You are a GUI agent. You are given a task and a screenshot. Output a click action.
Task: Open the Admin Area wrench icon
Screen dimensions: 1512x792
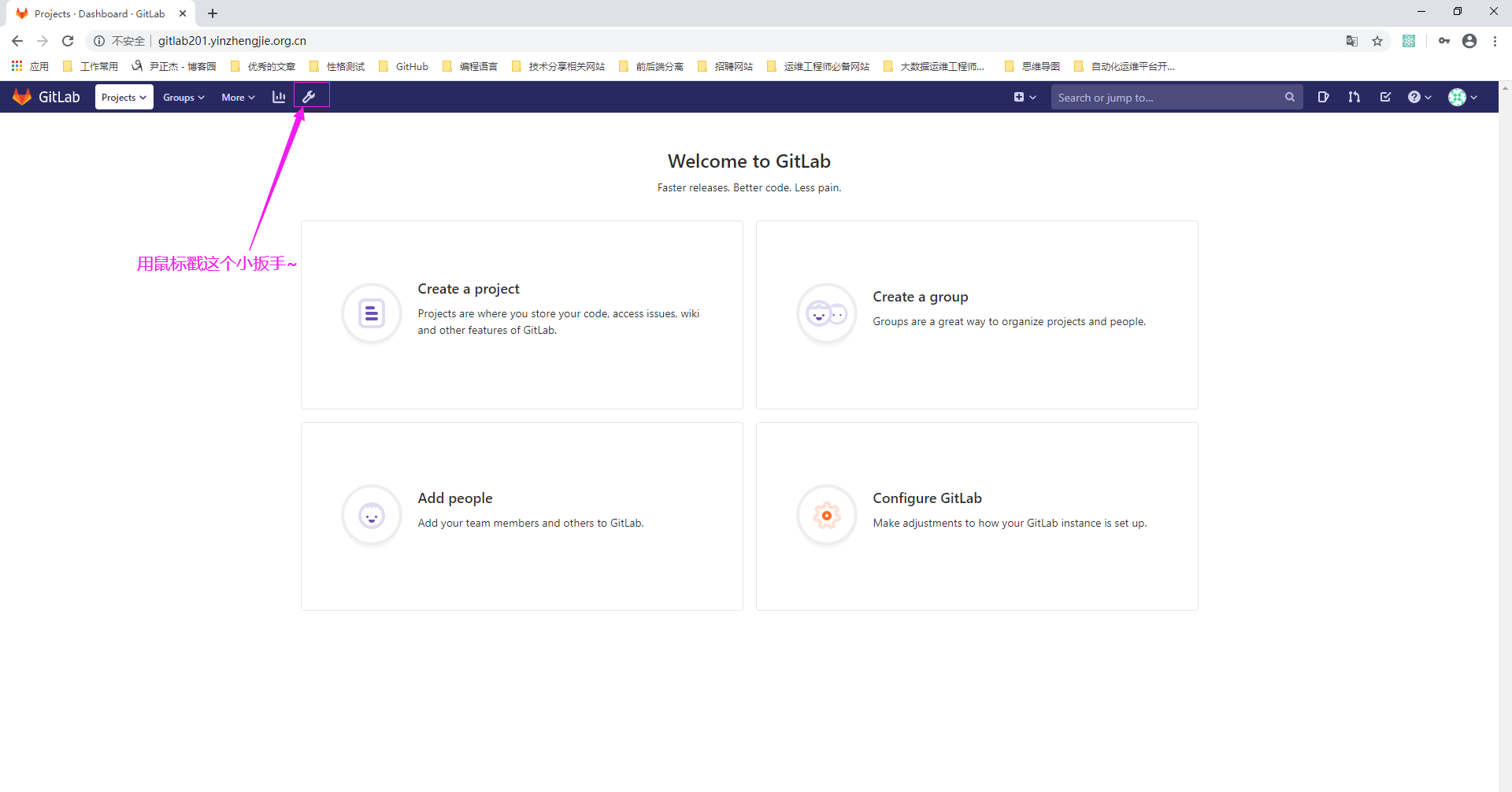[x=309, y=97]
